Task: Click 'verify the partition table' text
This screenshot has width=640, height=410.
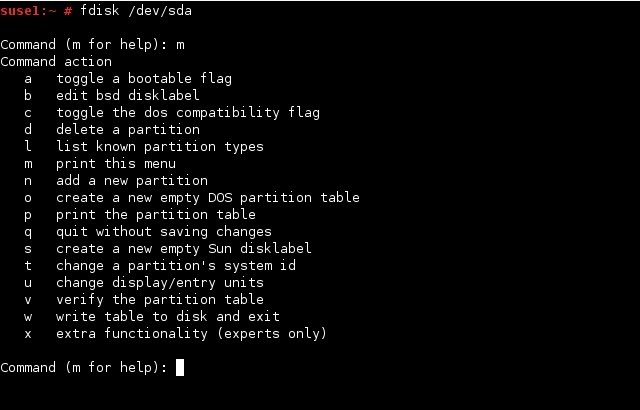Action: [160, 299]
